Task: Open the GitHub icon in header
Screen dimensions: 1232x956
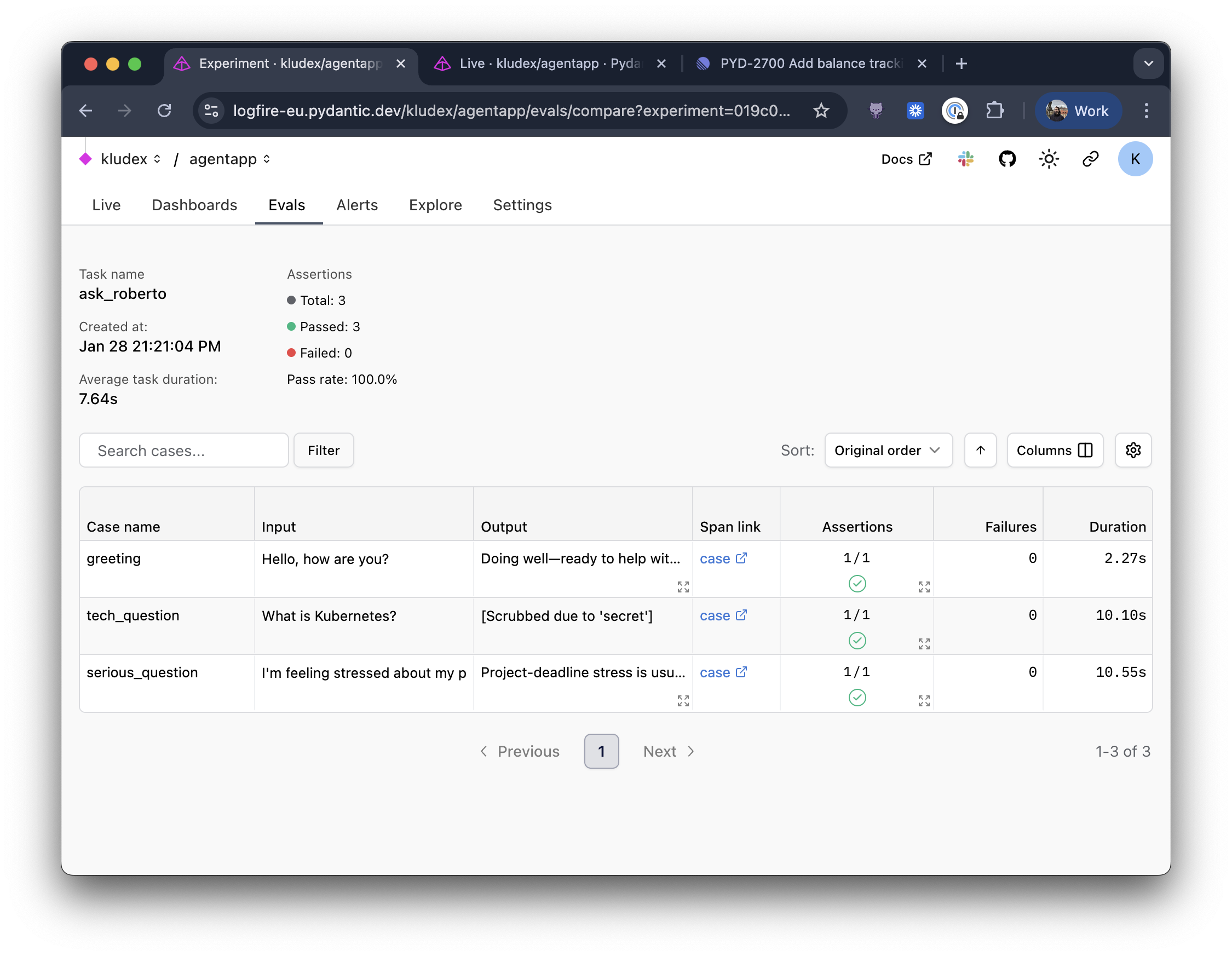Action: click(1007, 159)
